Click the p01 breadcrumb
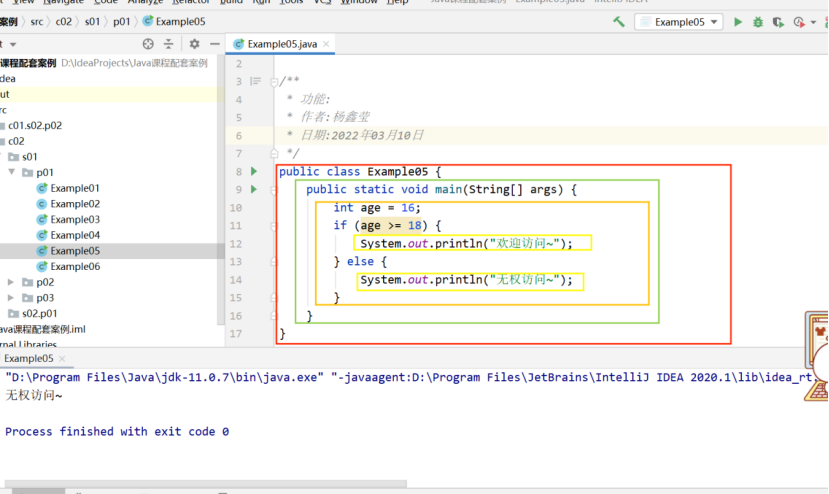This screenshot has width=829, height=494. (x=121, y=22)
